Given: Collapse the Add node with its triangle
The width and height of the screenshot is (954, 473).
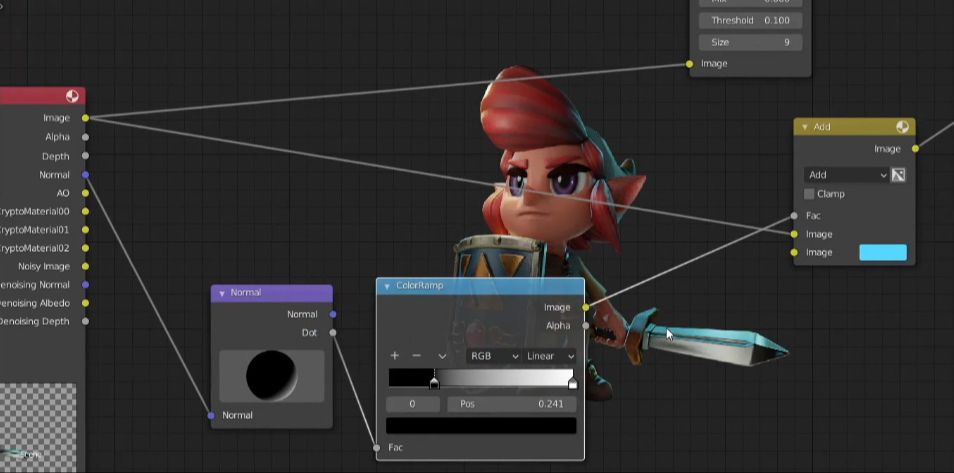Looking at the screenshot, I should (x=805, y=127).
